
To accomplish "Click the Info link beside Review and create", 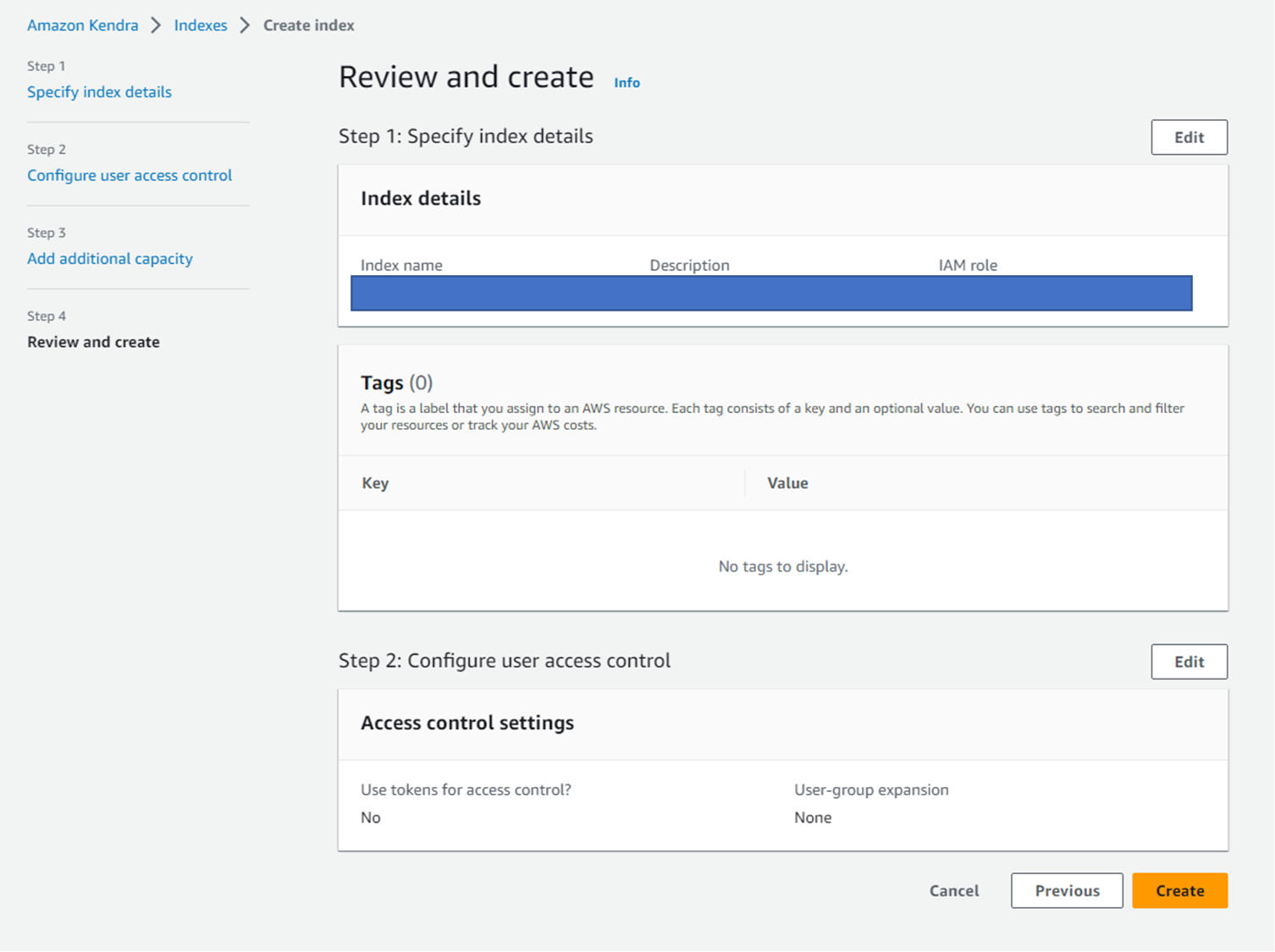I will point(626,83).
